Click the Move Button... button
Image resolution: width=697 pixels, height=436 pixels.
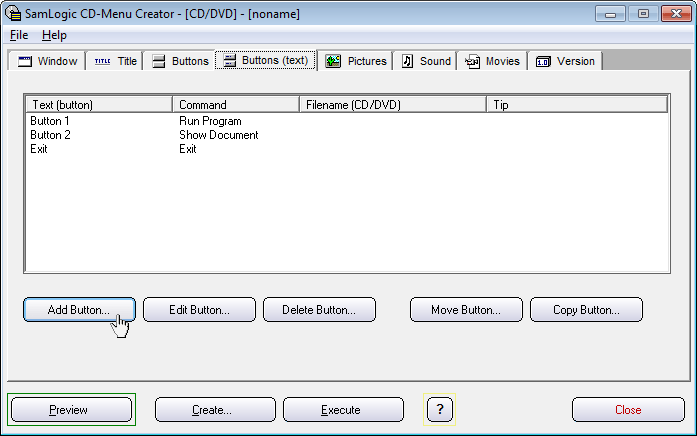click(x=466, y=310)
